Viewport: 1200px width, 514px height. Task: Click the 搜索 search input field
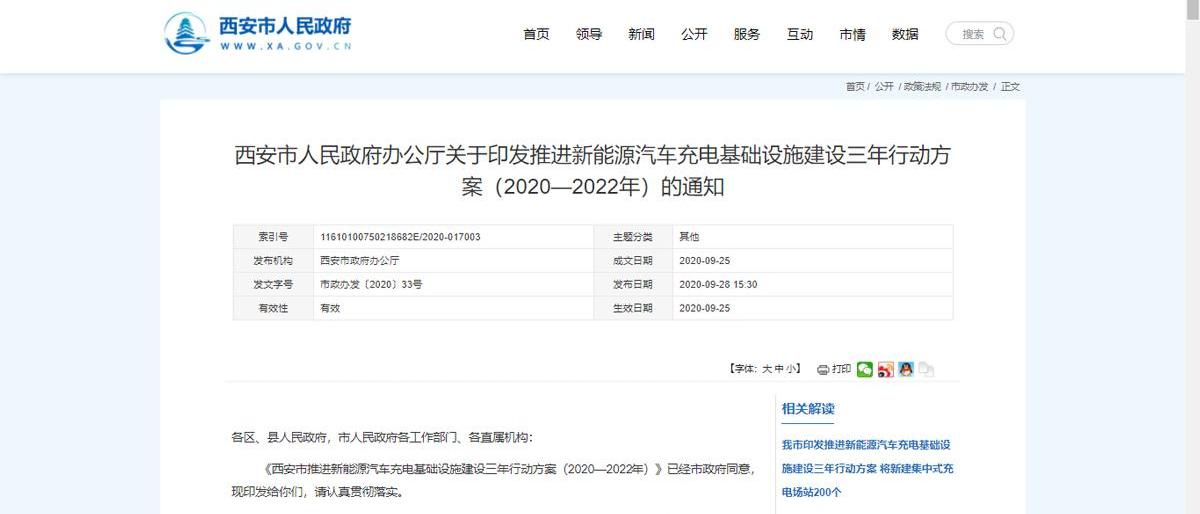(x=972, y=34)
